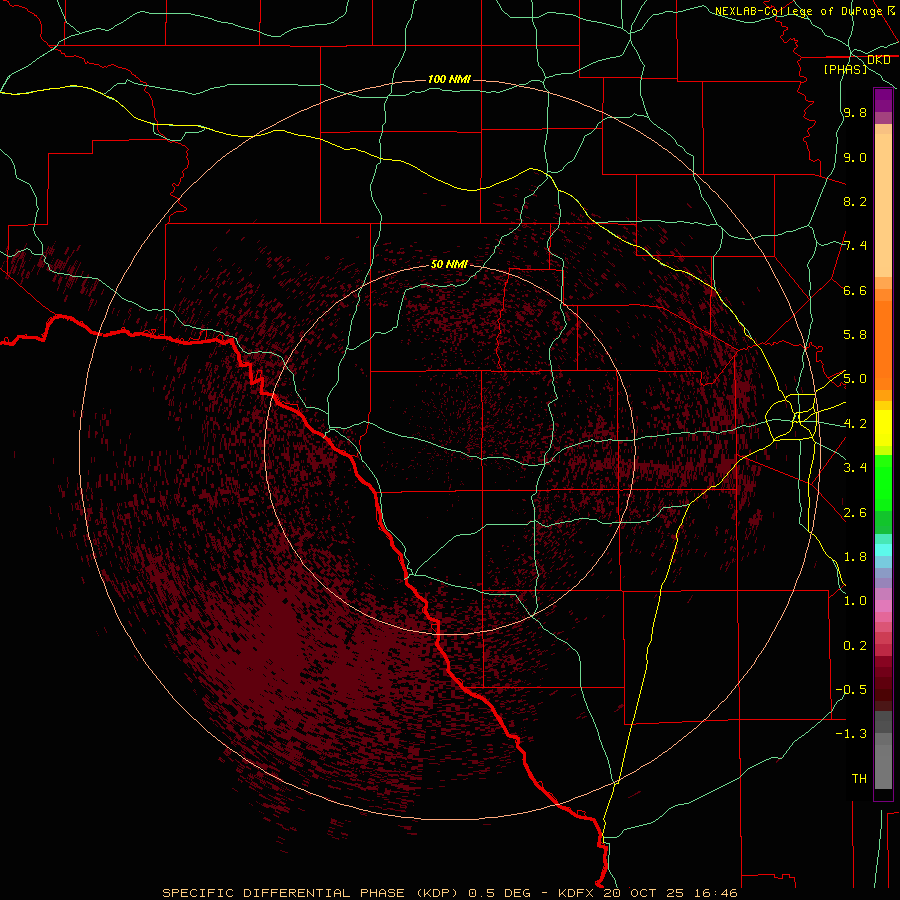
Task: Click the -0.5 value on the color scale
Action: [x=851, y=690]
